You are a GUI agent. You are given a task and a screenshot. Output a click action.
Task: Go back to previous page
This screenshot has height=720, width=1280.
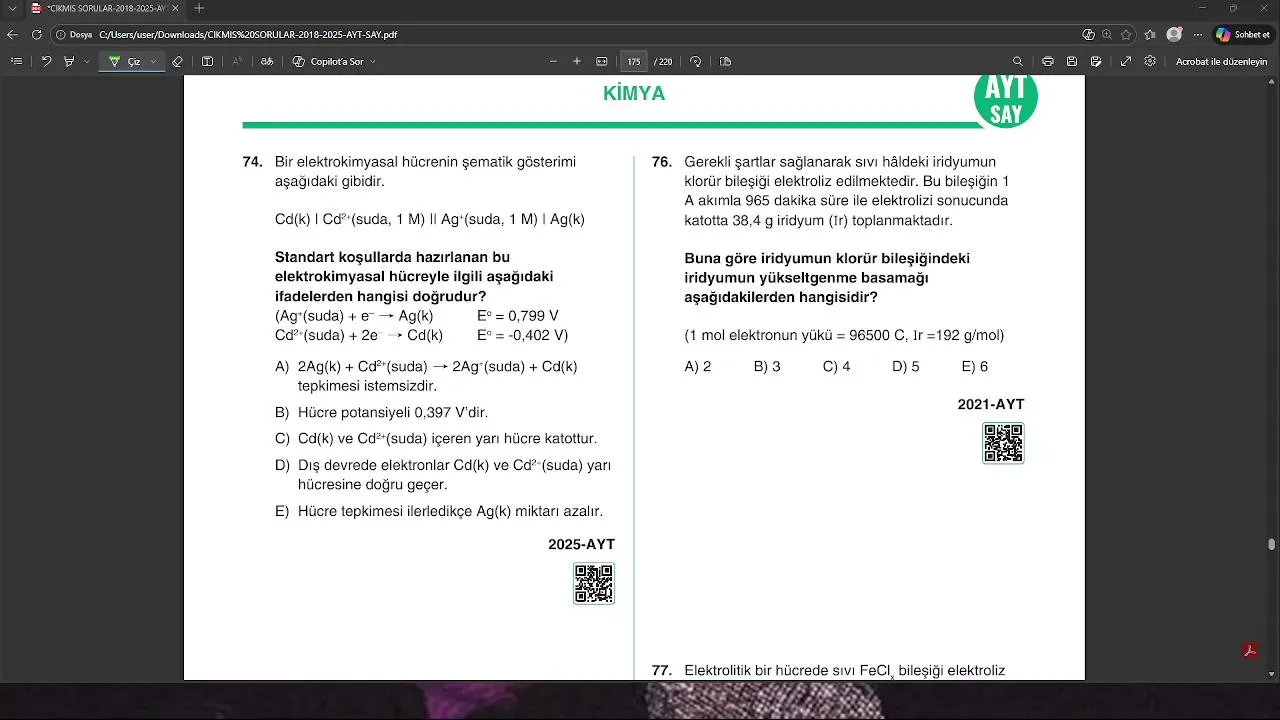[x=12, y=34]
